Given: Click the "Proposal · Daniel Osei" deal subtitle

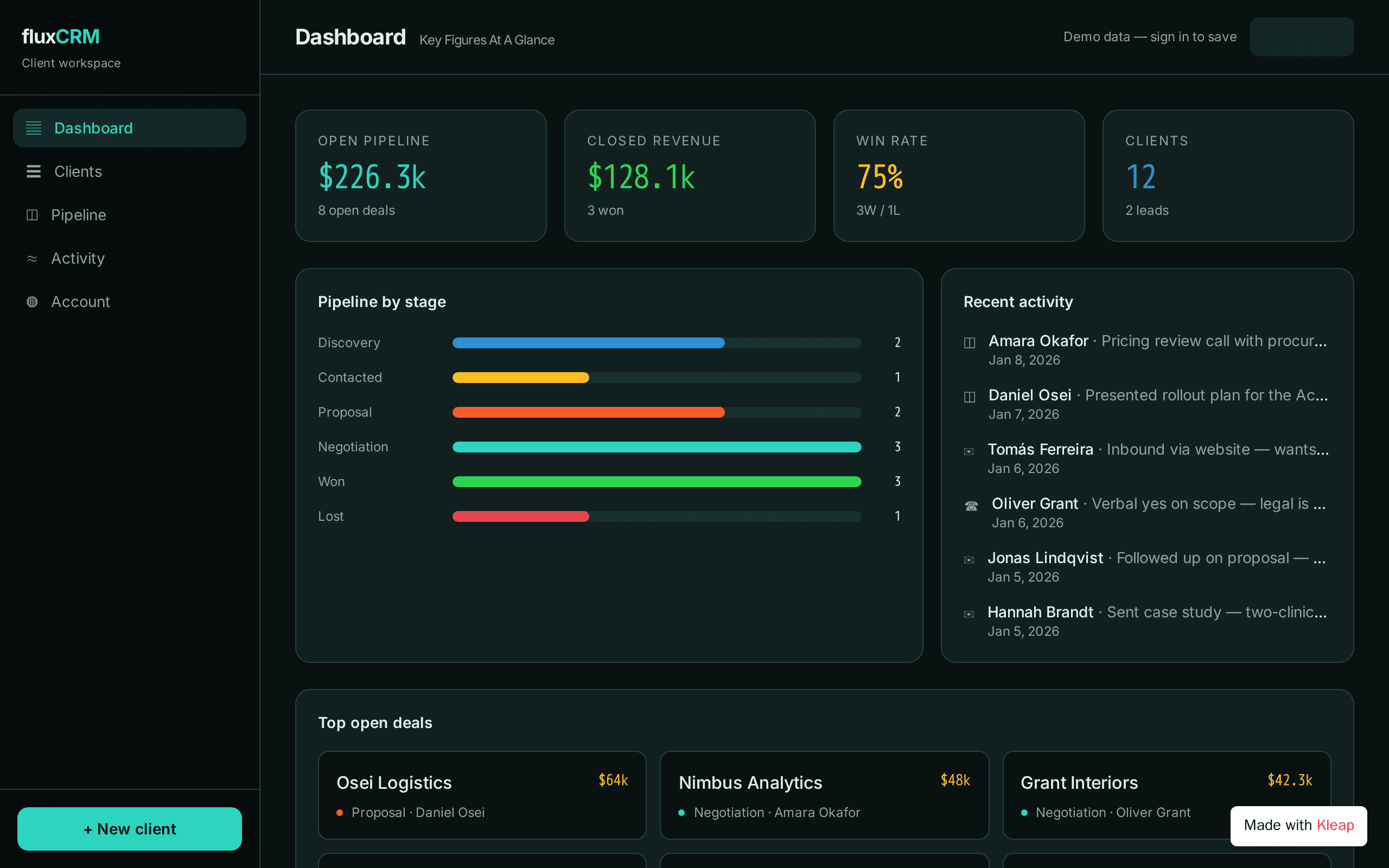Looking at the screenshot, I should point(418,812).
